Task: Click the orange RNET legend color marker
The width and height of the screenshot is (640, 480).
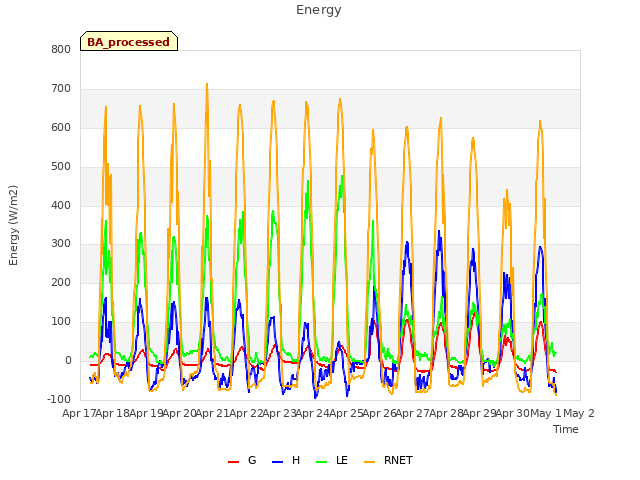Action: (369, 462)
